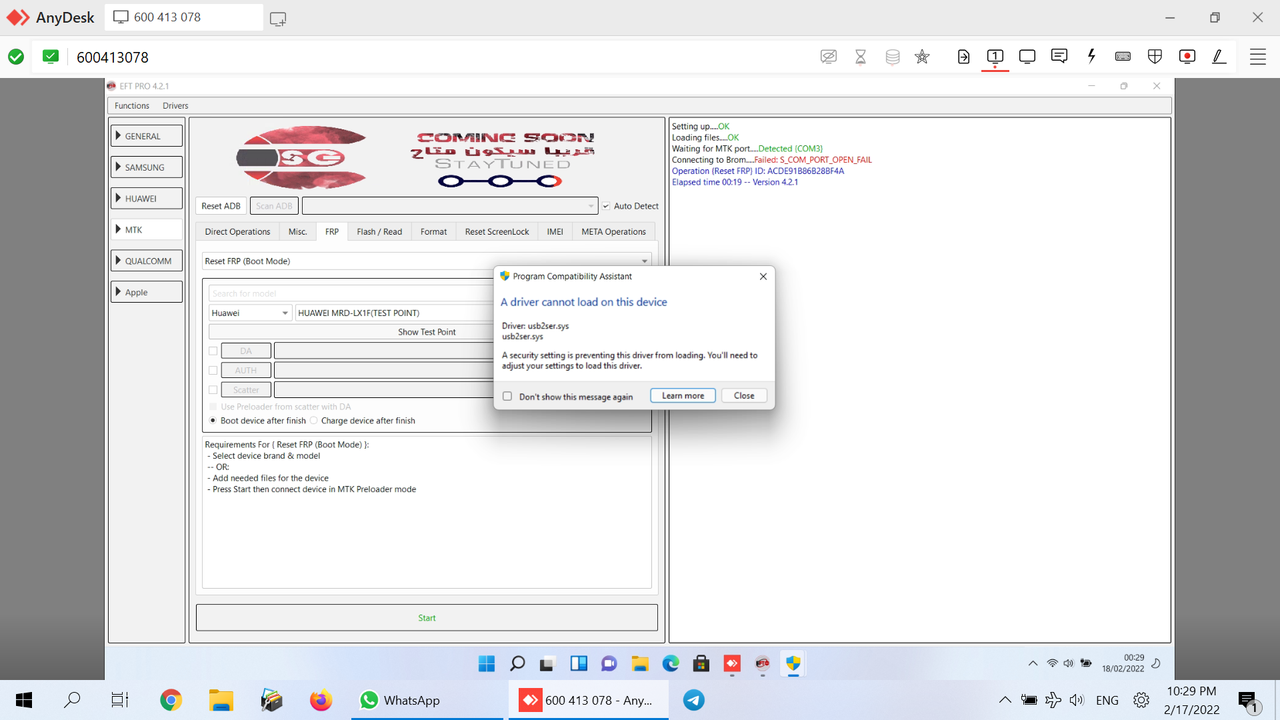Switch to Misc. tab
The height and width of the screenshot is (720, 1280).
coord(298,231)
